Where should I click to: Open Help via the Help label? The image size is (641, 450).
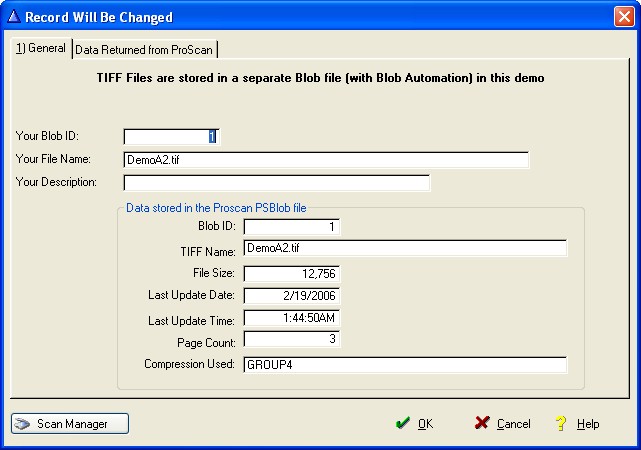tap(588, 424)
